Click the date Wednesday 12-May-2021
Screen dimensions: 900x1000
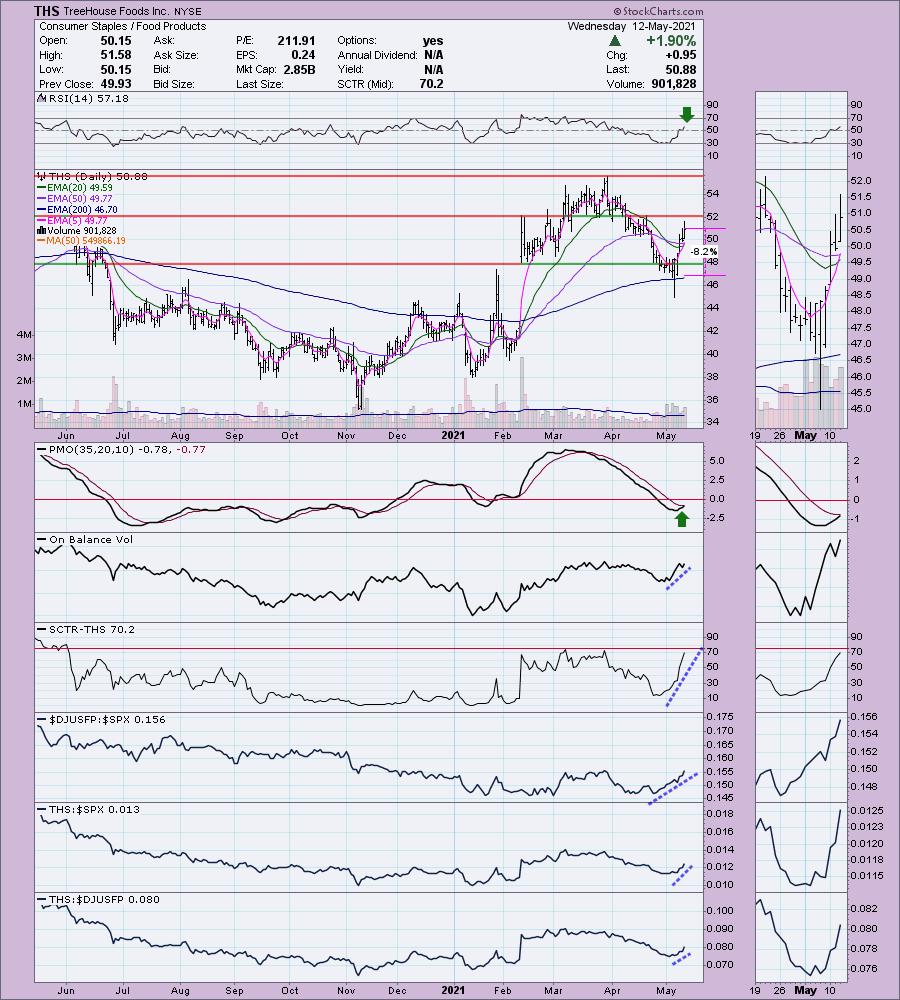[x=631, y=26]
